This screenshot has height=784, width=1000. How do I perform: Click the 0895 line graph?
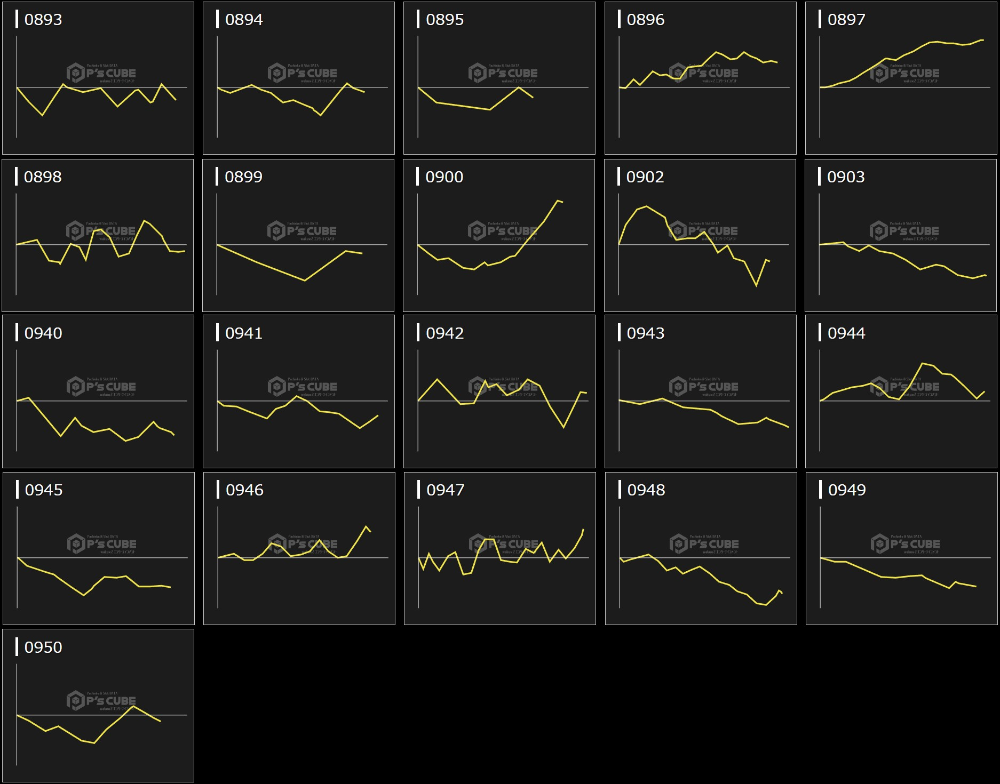499,78
